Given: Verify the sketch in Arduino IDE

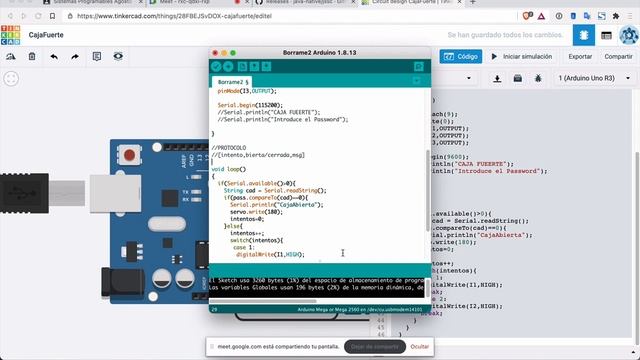Looking at the screenshot, I should click(216, 67).
